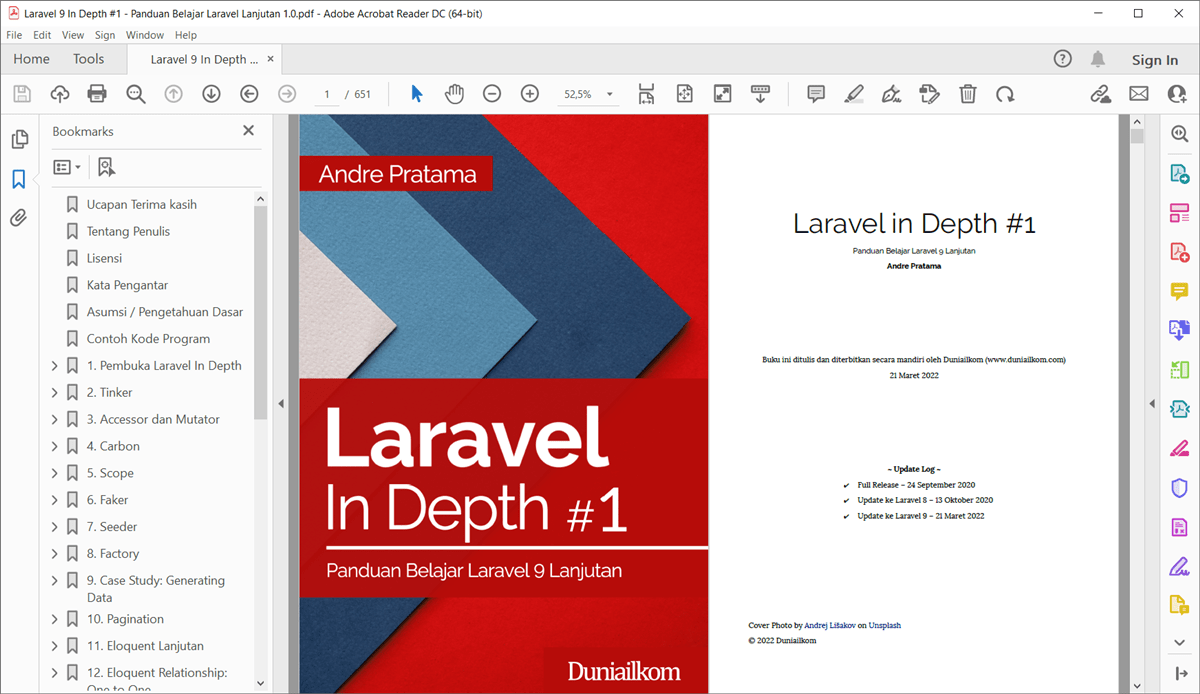Image resolution: width=1200 pixels, height=694 pixels.
Task: Switch to the Hand pan tool
Action: click(x=454, y=94)
